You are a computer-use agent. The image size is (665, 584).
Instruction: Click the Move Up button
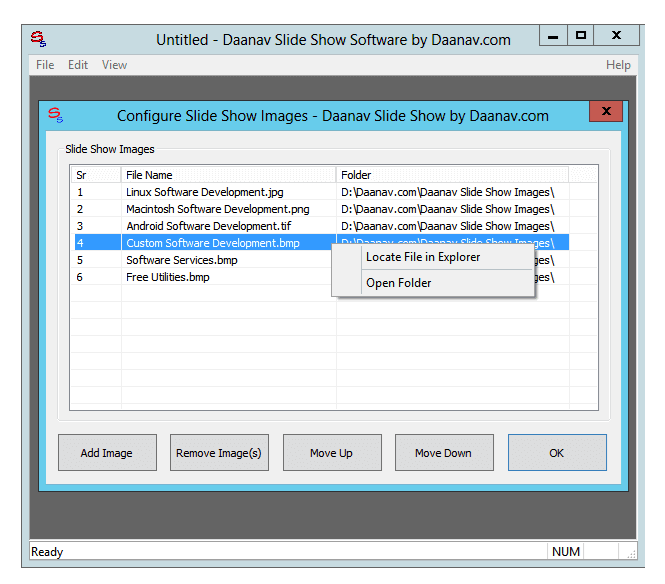point(332,453)
